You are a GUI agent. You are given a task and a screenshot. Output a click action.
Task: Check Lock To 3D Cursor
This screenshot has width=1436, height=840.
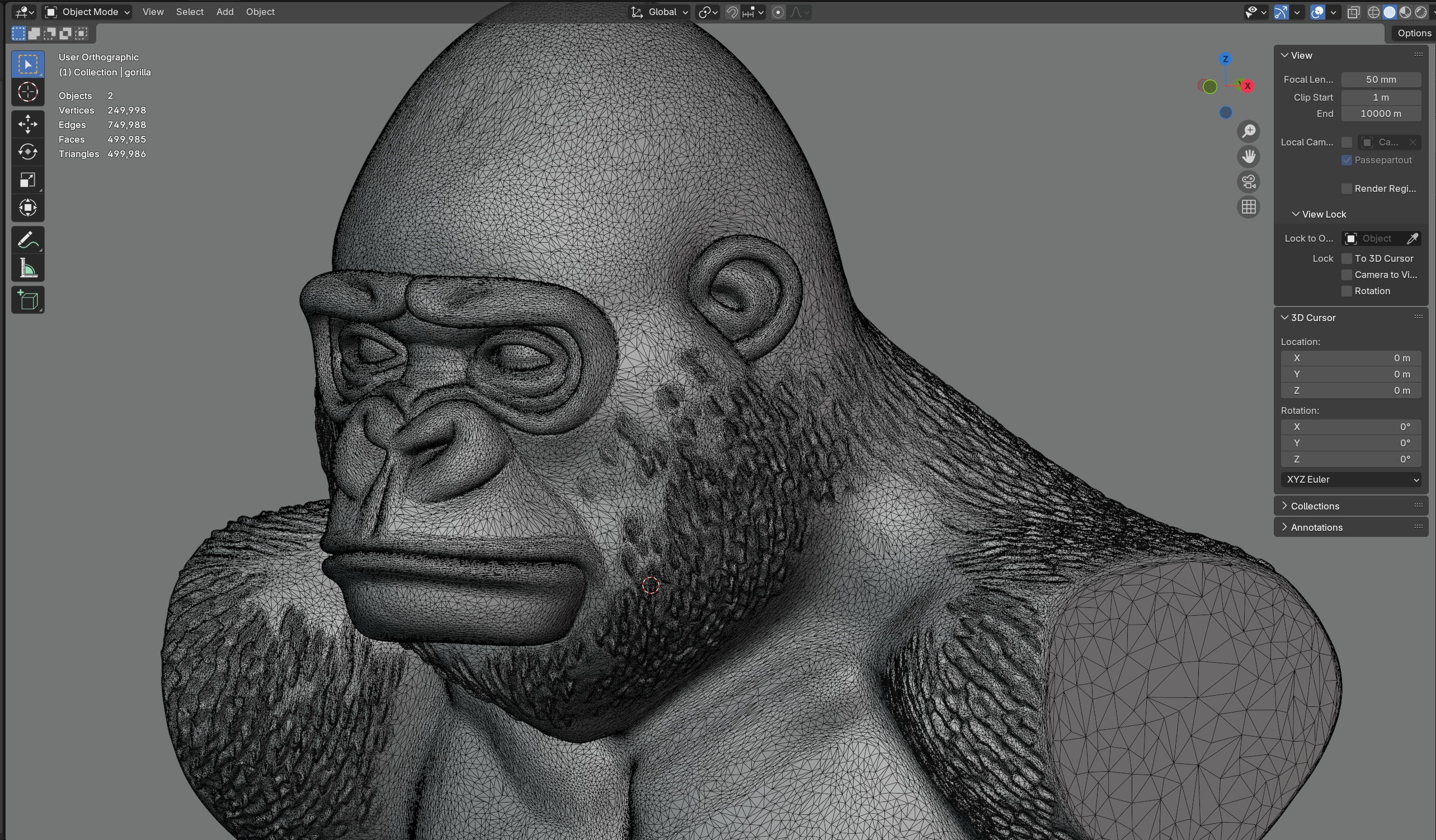pyautogui.click(x=1346, y=259)
